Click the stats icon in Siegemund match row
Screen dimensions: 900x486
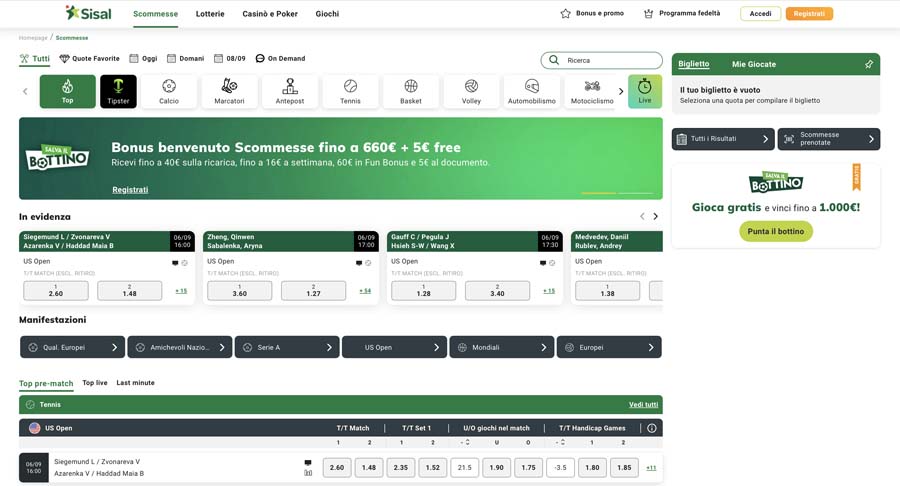click(x=308, y=473)
